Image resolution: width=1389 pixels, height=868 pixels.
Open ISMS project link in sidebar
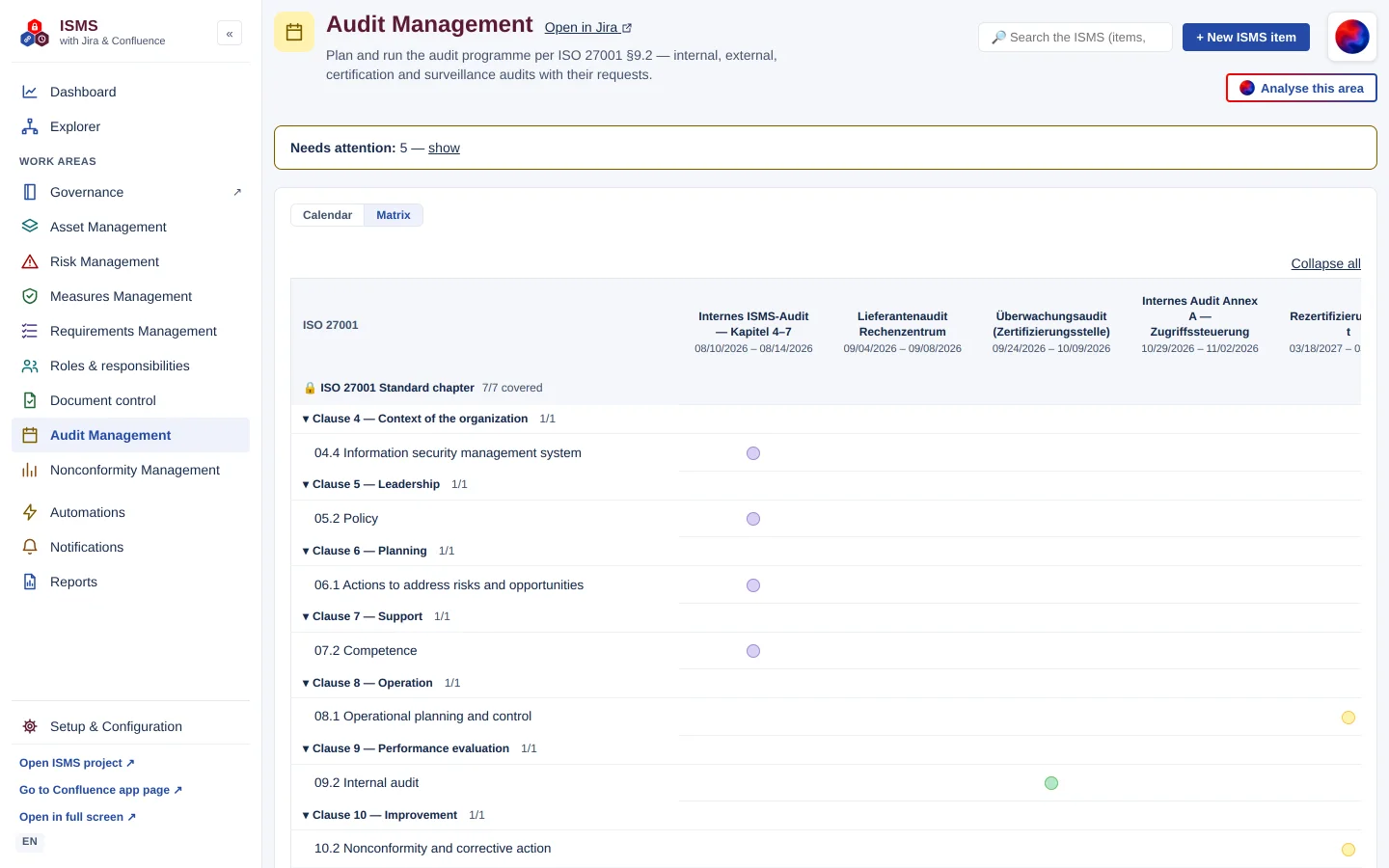pos(77,763)
